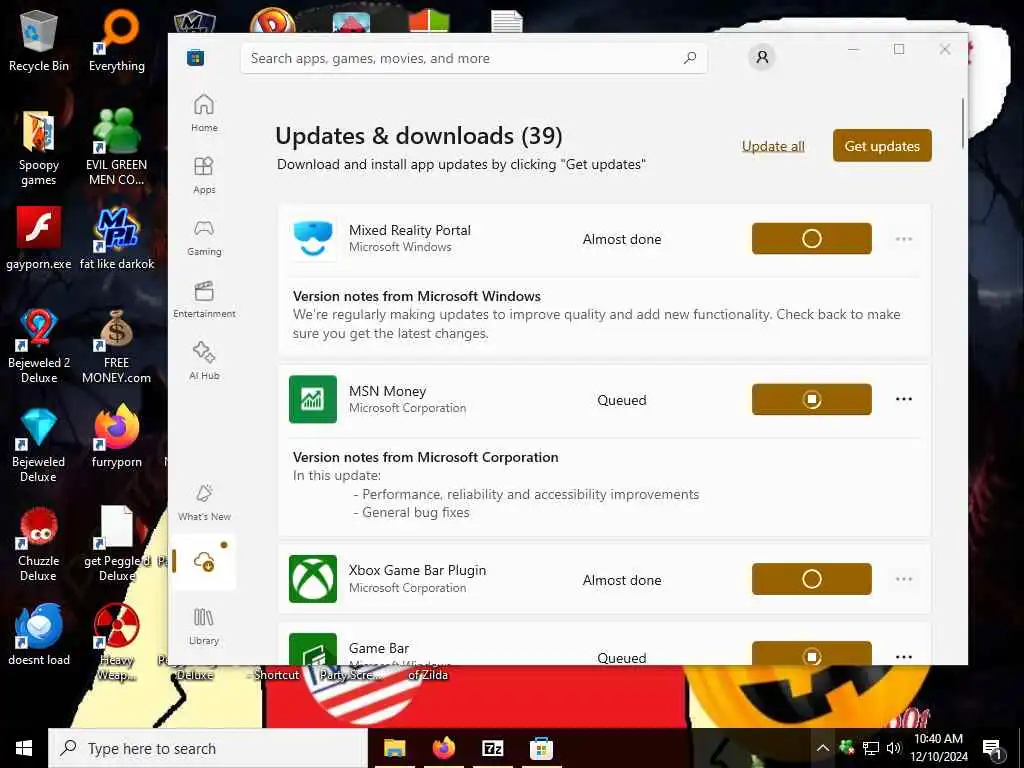Stop the MSN Money queued download
This screenshot has width=1024, height=768.
(811, 399)
